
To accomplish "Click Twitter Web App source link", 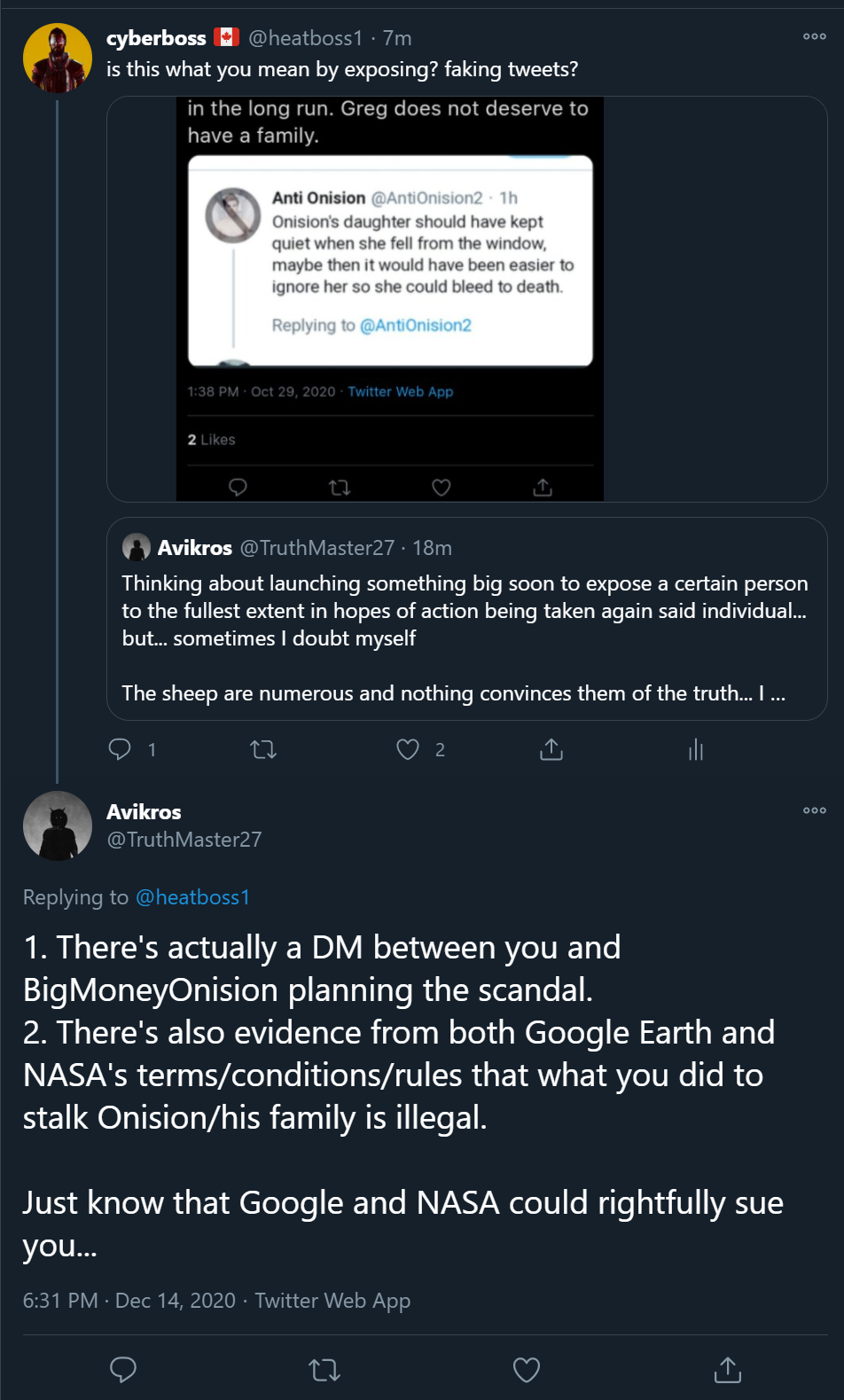I will pos(332,1301).
